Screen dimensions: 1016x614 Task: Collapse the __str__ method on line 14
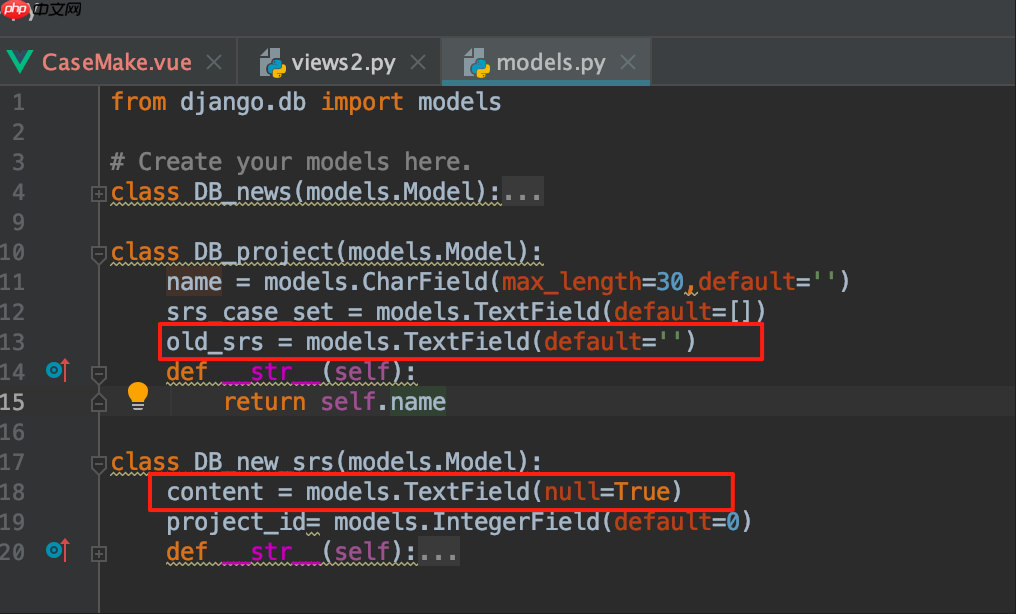pyautogui.click(x=98, y=374)
